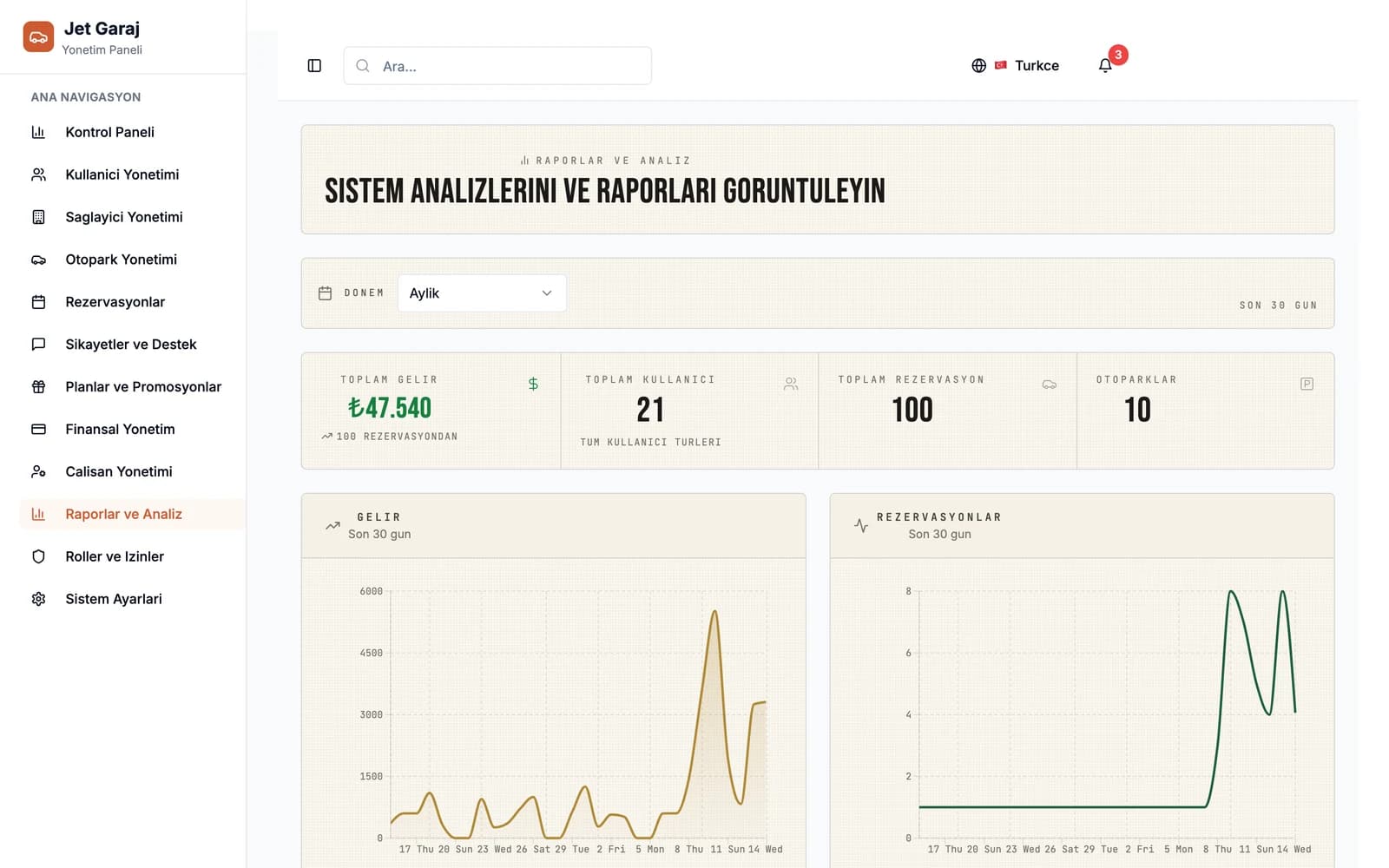The height and width of the screenshot is (868, 1389).
Task: Open the Turkce language selector
Action: point(1016,66)
